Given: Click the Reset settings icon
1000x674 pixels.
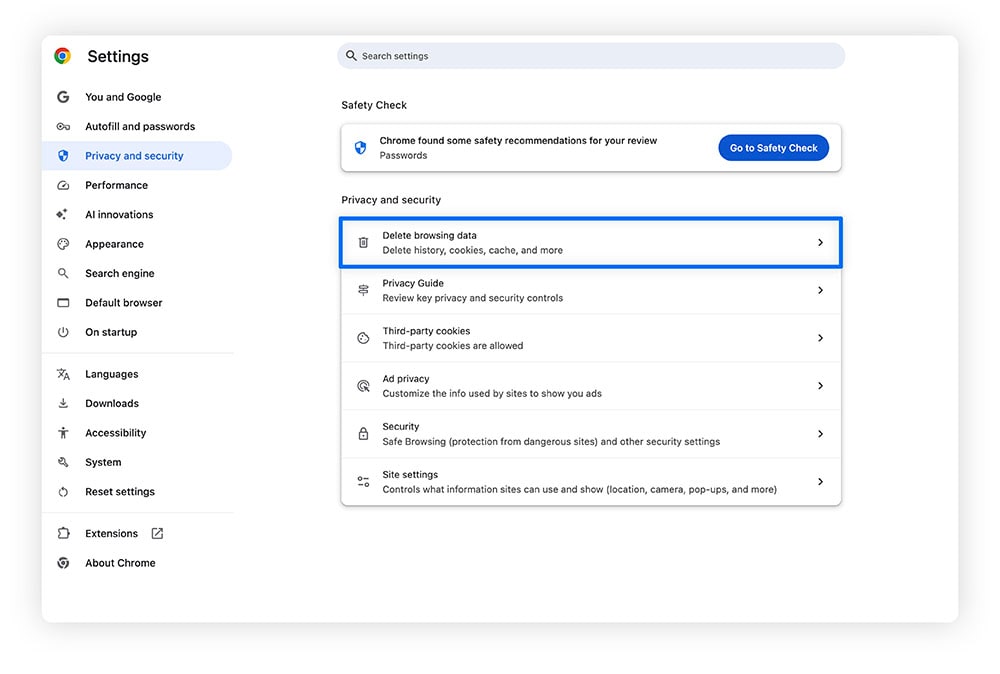Looking at the screenshot, I should (x=63, y=491).
